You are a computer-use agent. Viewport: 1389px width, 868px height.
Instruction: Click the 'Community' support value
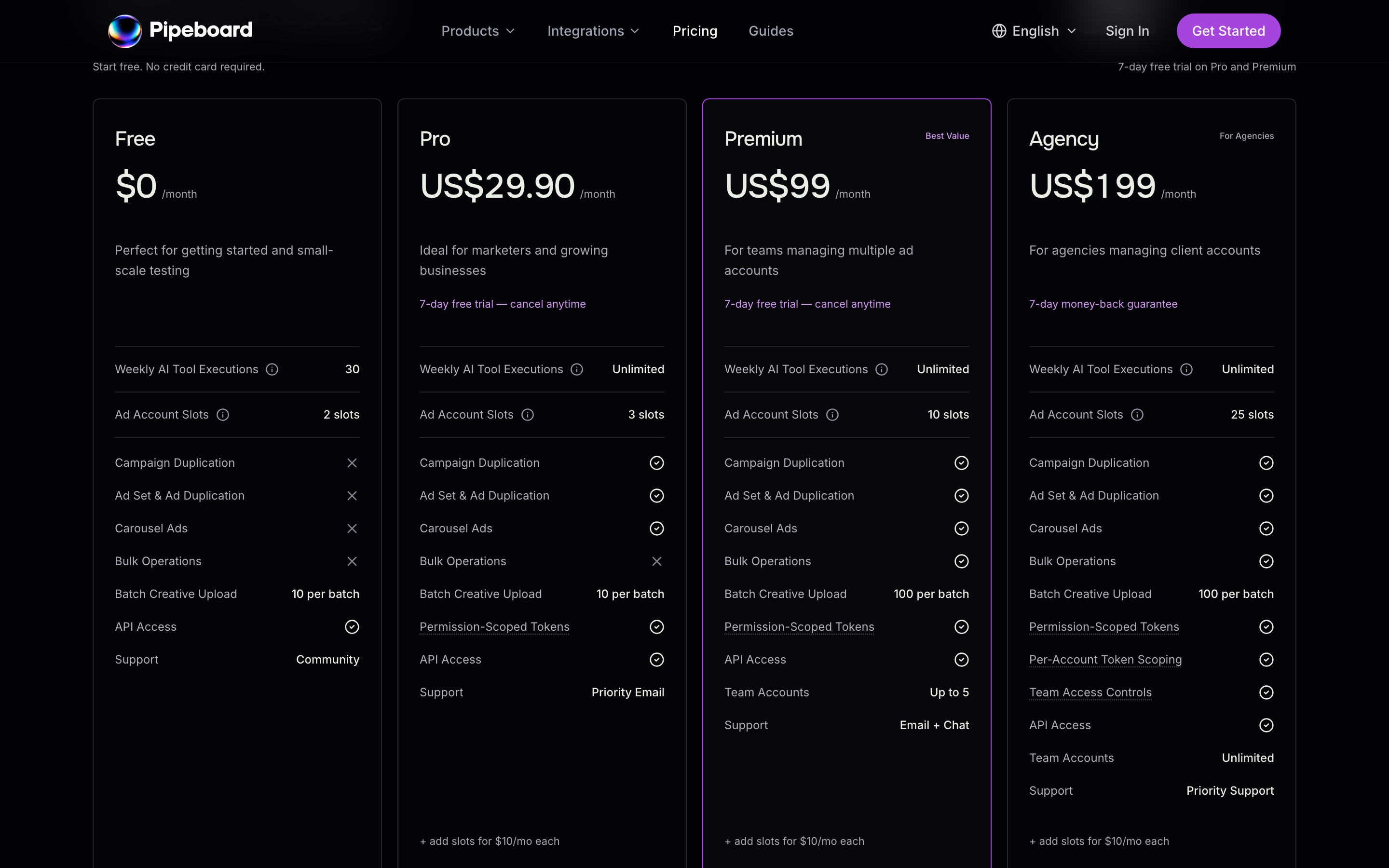327,660
